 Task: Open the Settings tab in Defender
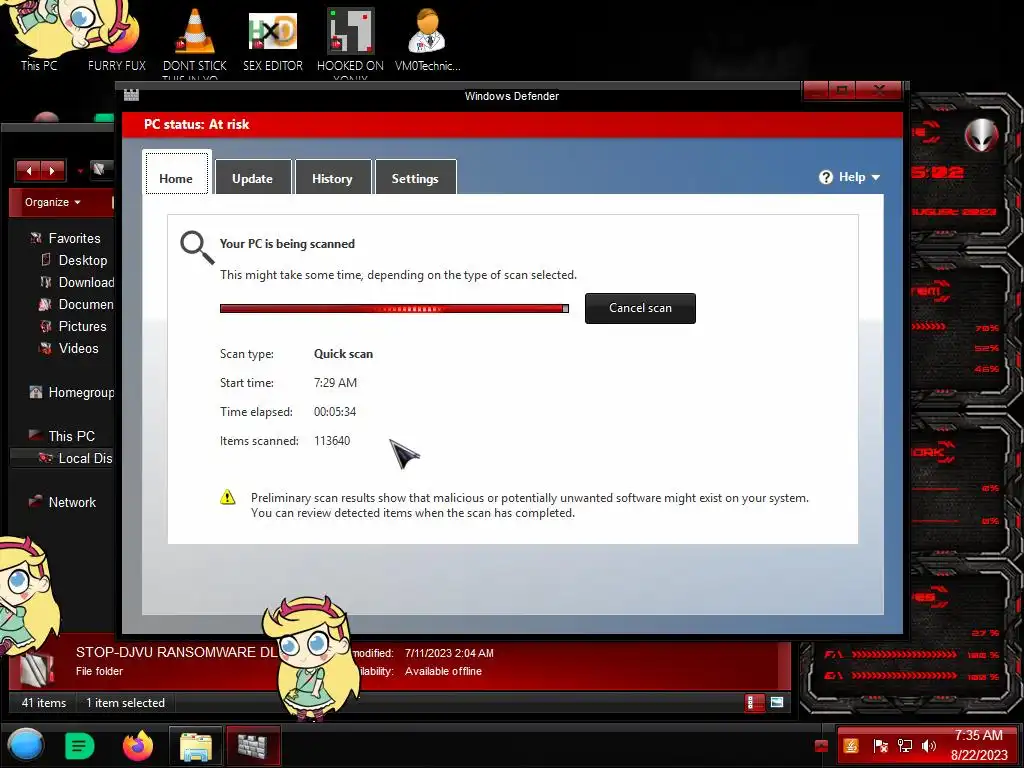(415, 178)
